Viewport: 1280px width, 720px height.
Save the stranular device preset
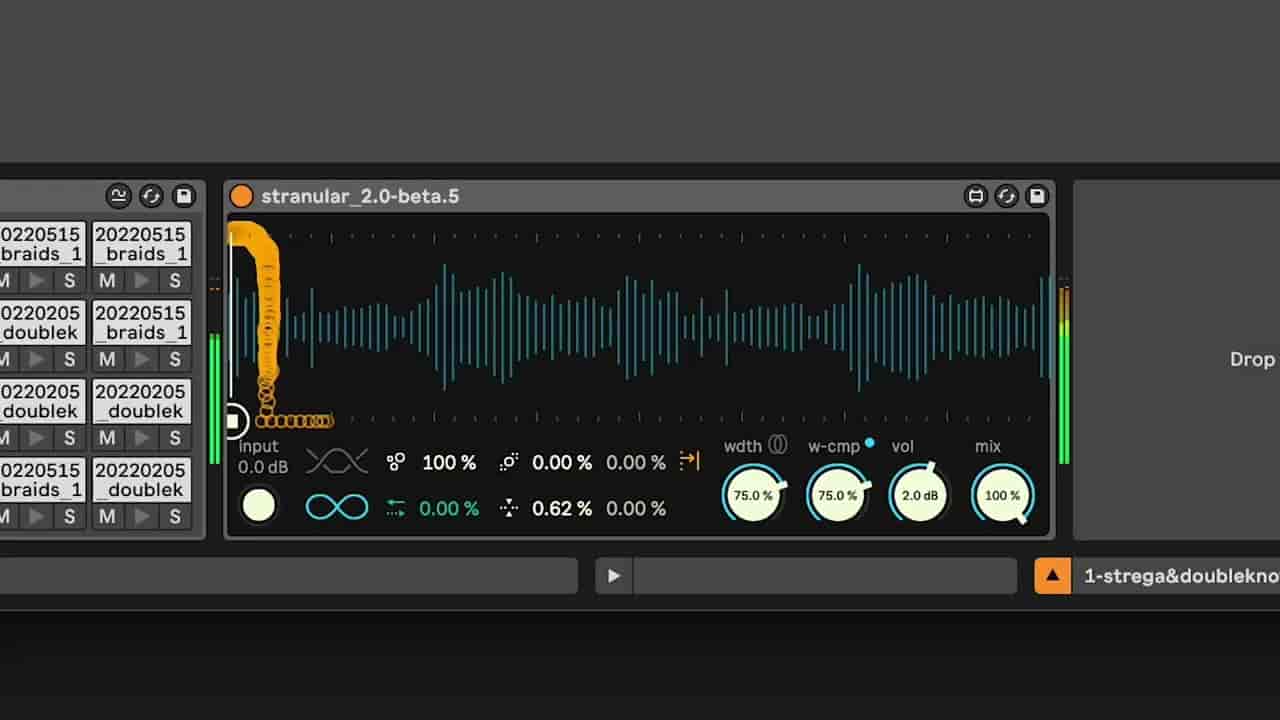point(1037,196)
